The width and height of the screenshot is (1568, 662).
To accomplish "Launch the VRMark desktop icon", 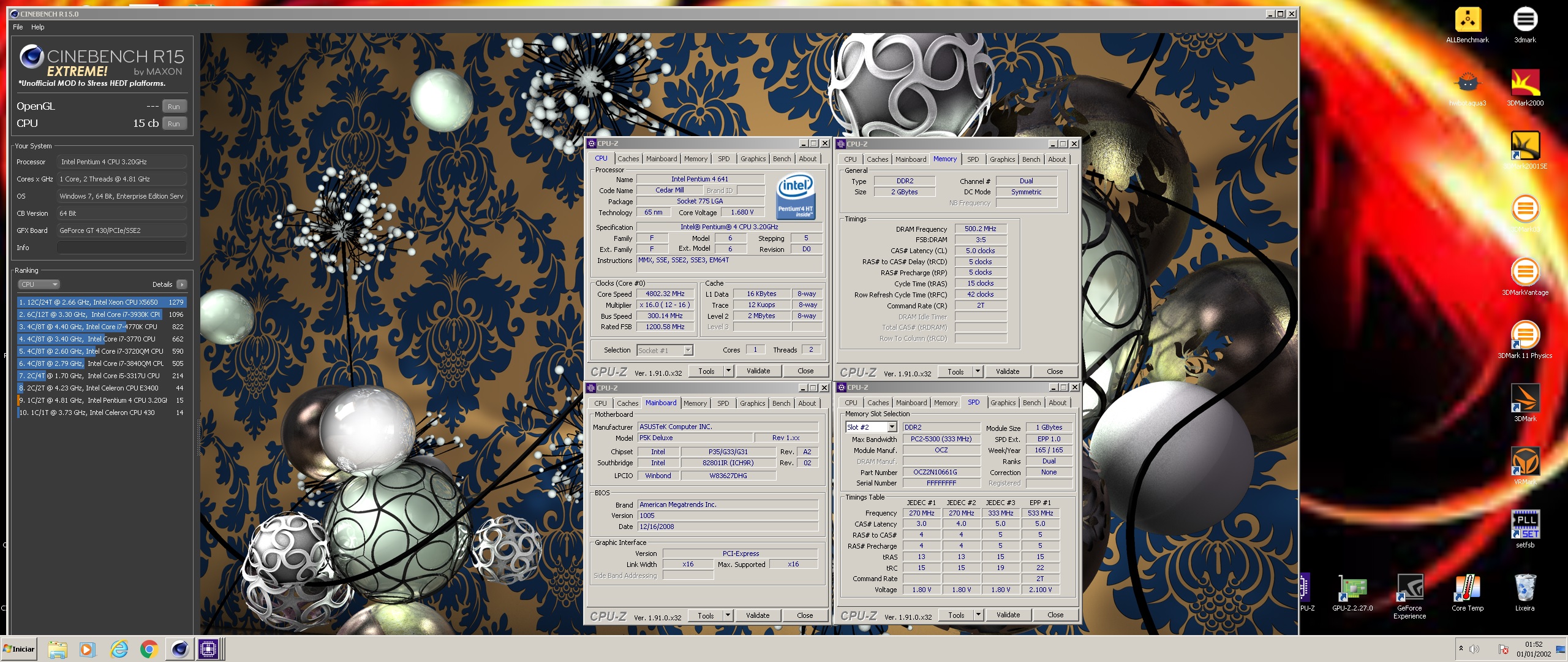I will click(x=1525, y=466).
